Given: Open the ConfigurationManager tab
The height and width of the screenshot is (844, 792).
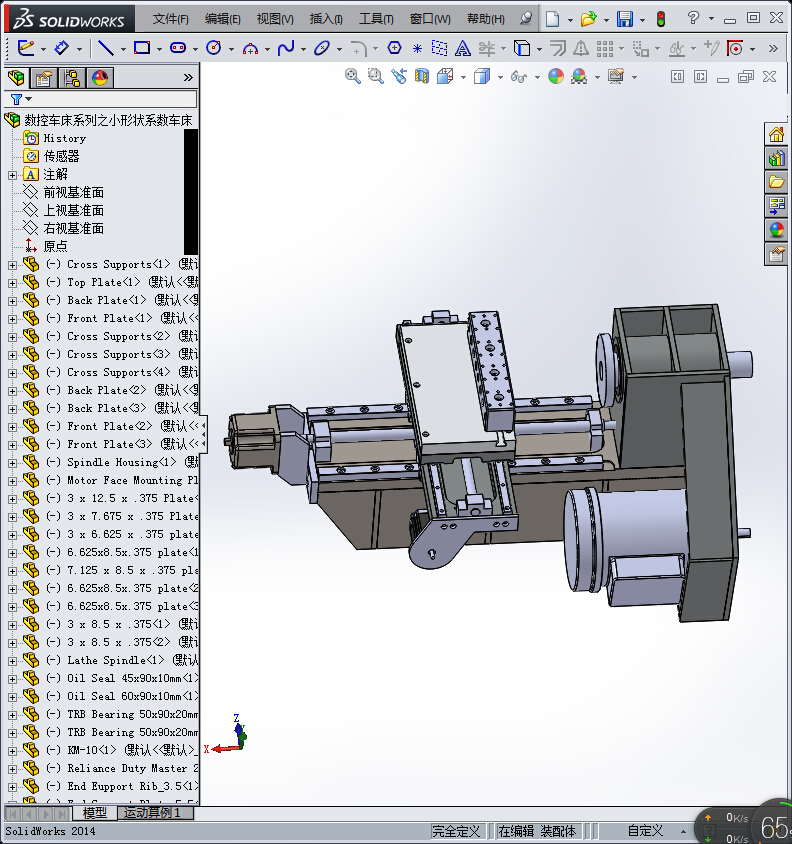Looking at the screenshot, I should [x=72, y=78].
